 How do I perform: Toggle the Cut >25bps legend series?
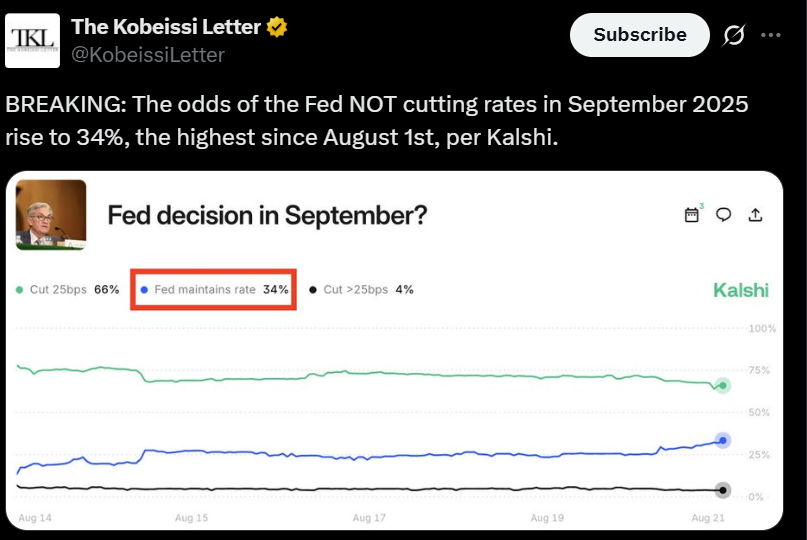361,289
